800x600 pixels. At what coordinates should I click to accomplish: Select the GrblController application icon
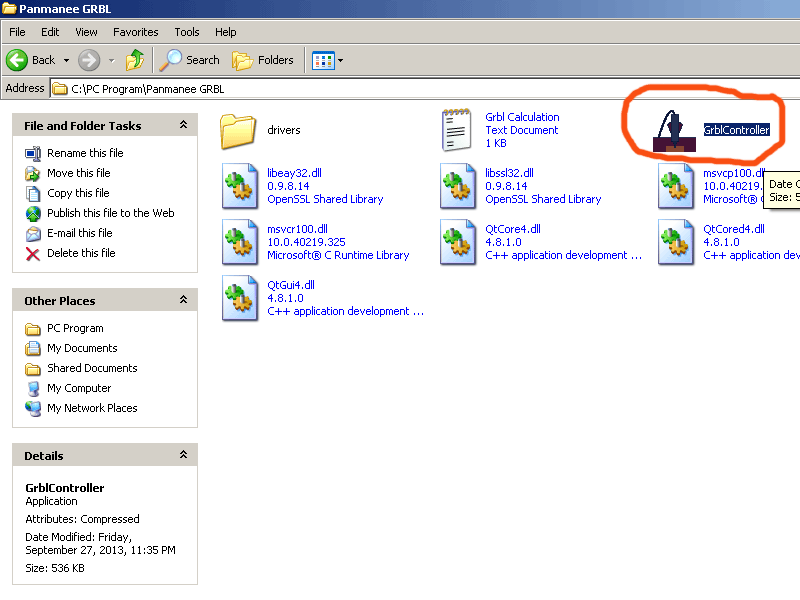point(674,131)
